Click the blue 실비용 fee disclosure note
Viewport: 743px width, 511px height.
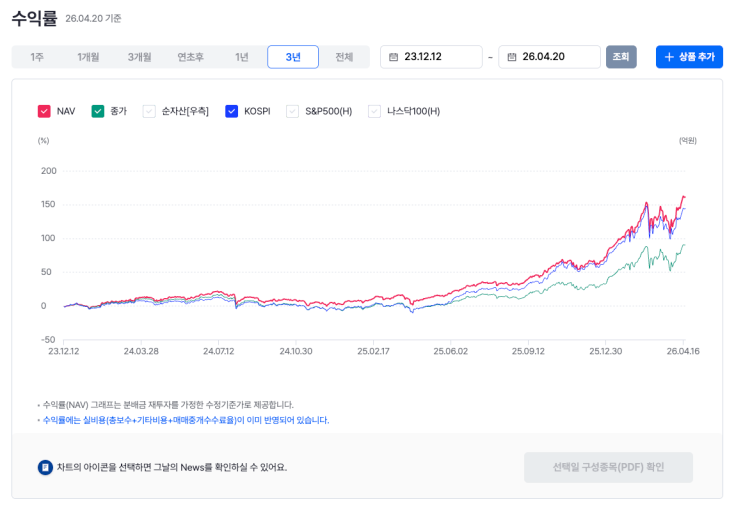pyautogui.click(x=186, y=420)
